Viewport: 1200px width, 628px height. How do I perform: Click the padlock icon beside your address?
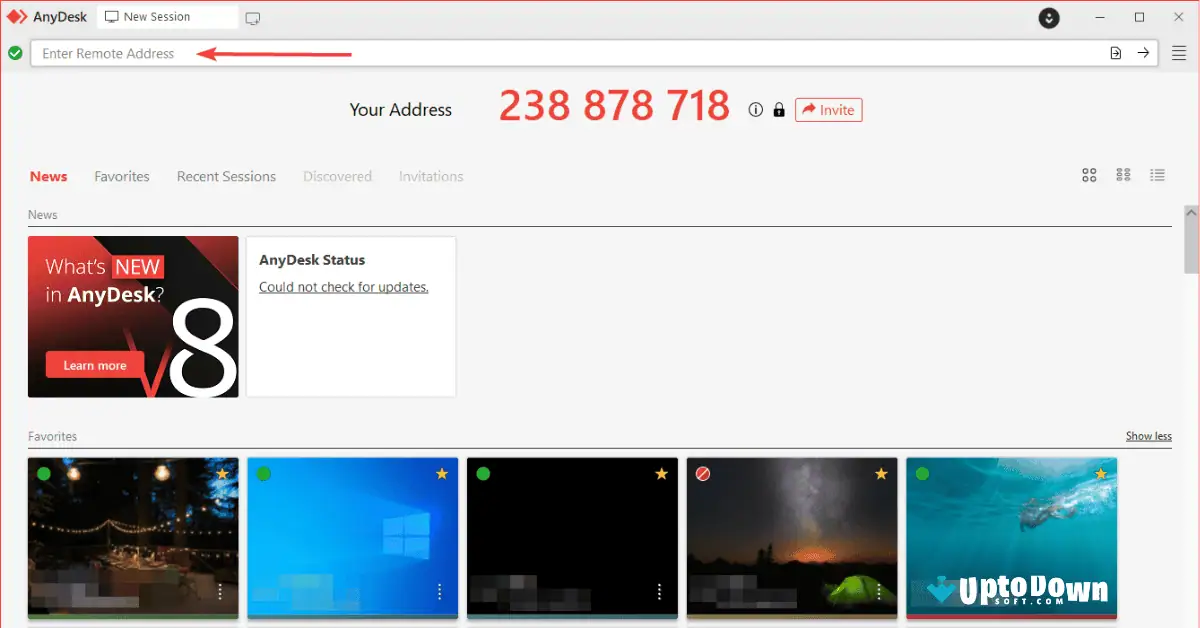(x=778, y=110)
